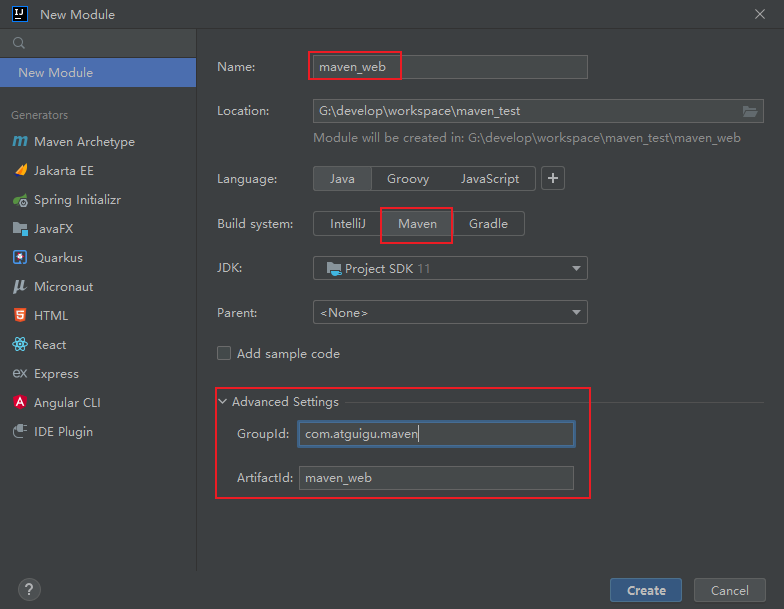Select Groovy as the language
784x609 pixels.
click(x=408, y=178)
